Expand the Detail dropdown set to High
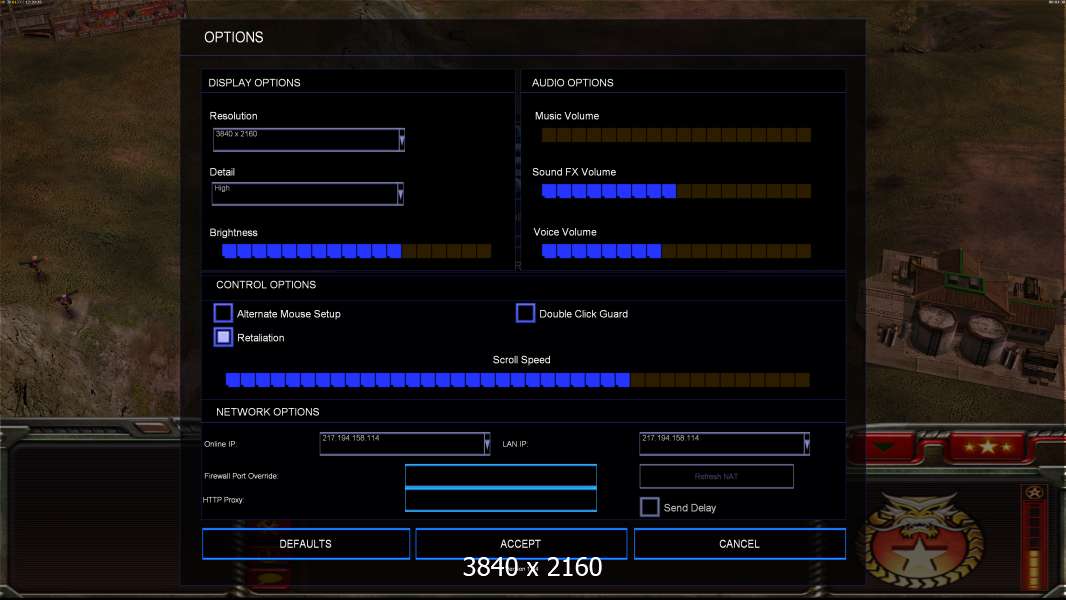Viewport: 1066px width, 600px height. (307, 194)
